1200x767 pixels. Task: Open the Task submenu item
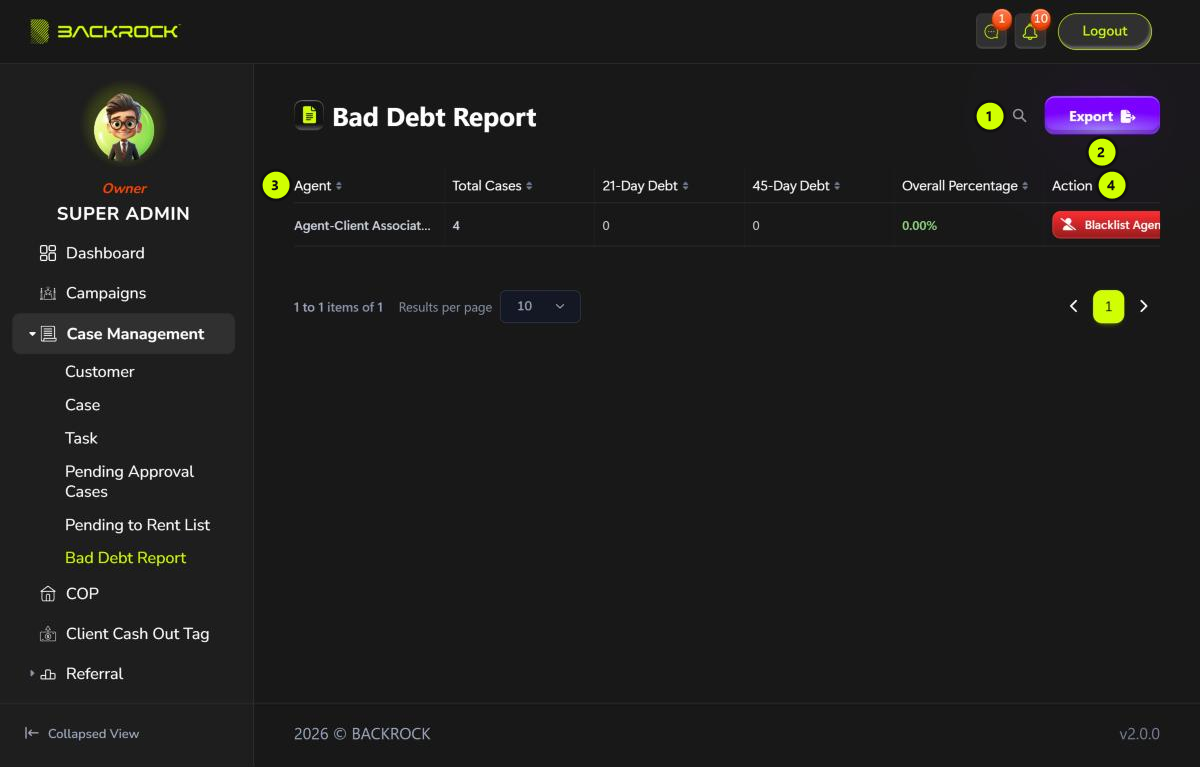pyautogui.click(x=81, y=438)
